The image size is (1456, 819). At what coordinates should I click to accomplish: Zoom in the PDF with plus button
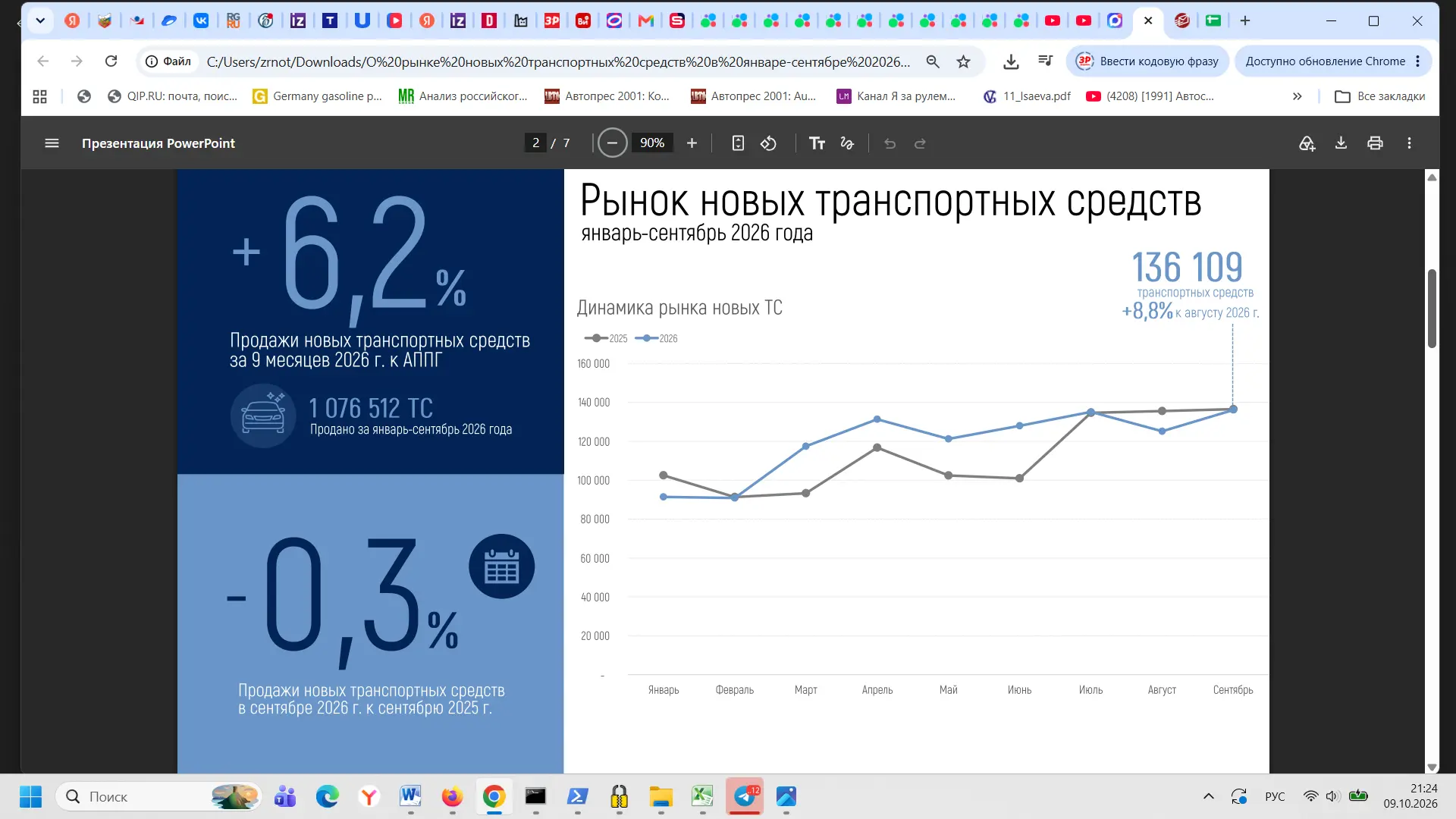point(692,143)
